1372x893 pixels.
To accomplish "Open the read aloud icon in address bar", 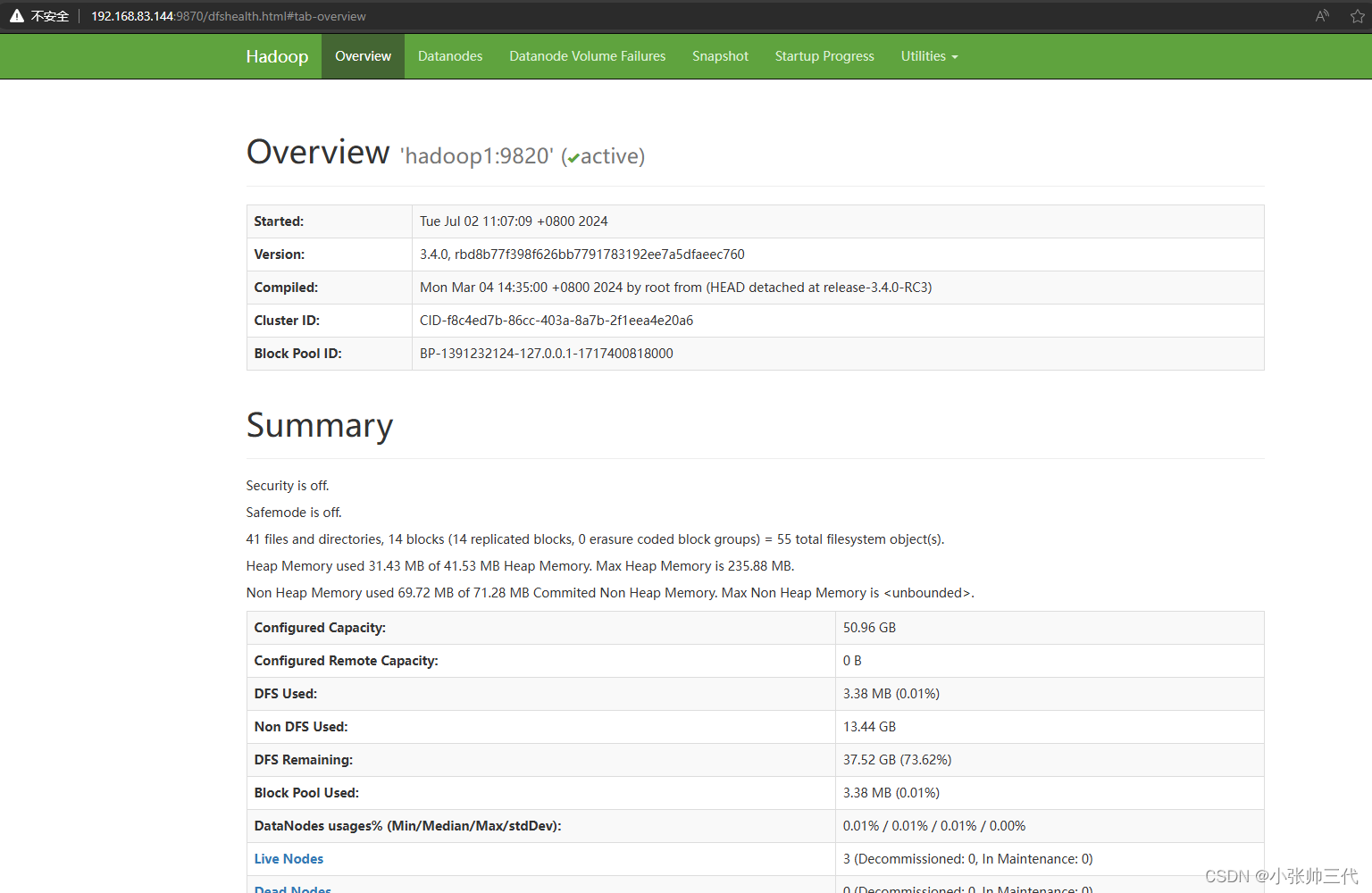I will 1323,16.
